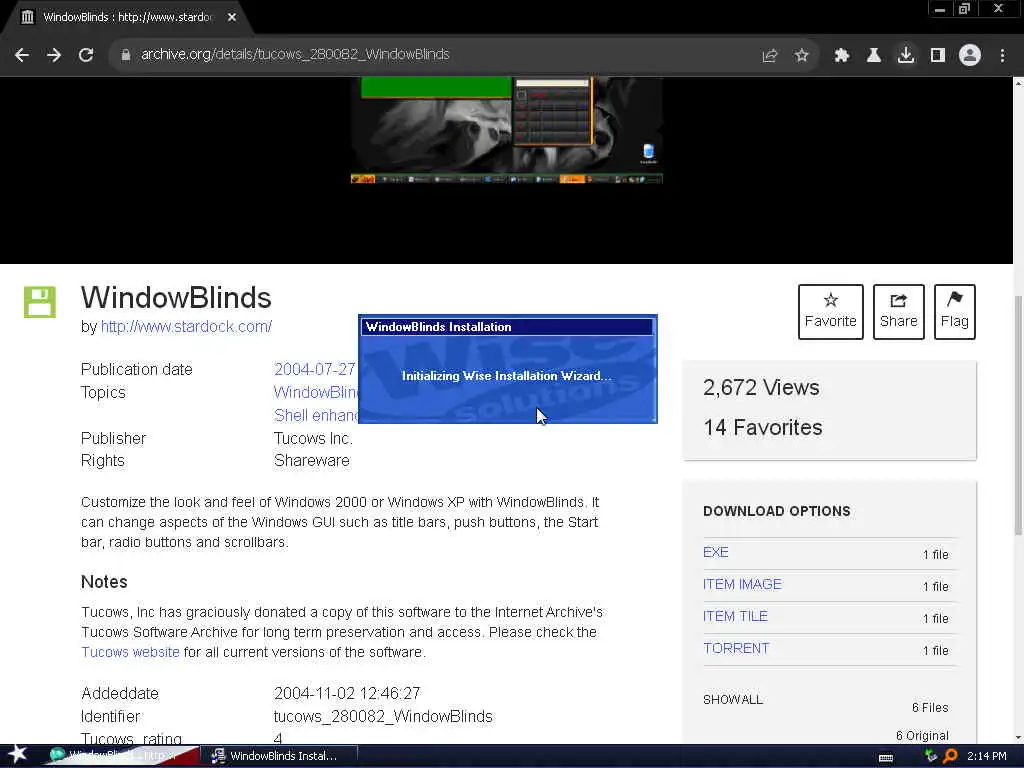1024x768 pixels.
Task: Share this archive item
Action: coord(899,312)
